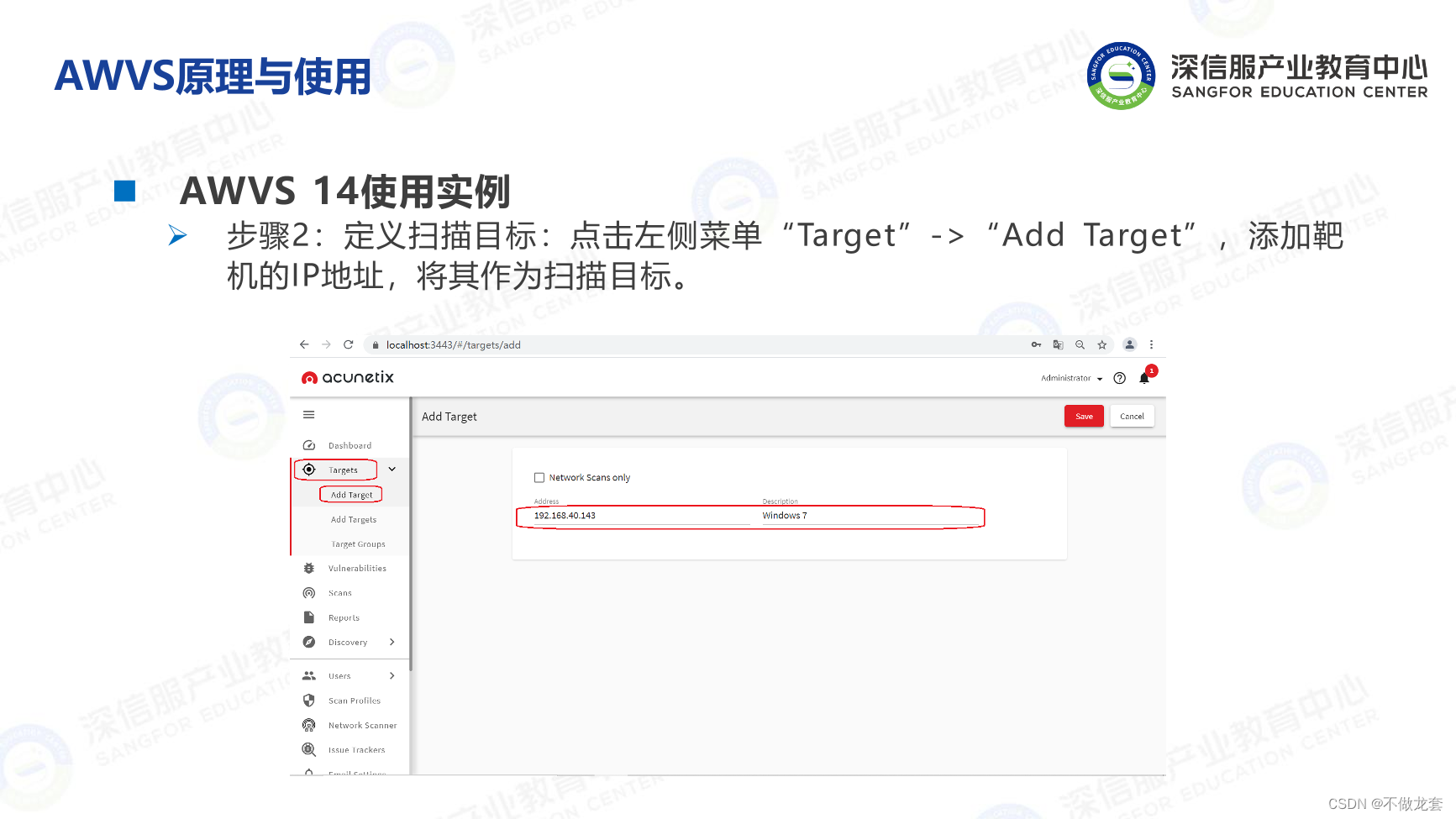Click the translate page icon
The image size is (1456, 819).
pyautogui.click(x=1058, y=344)
